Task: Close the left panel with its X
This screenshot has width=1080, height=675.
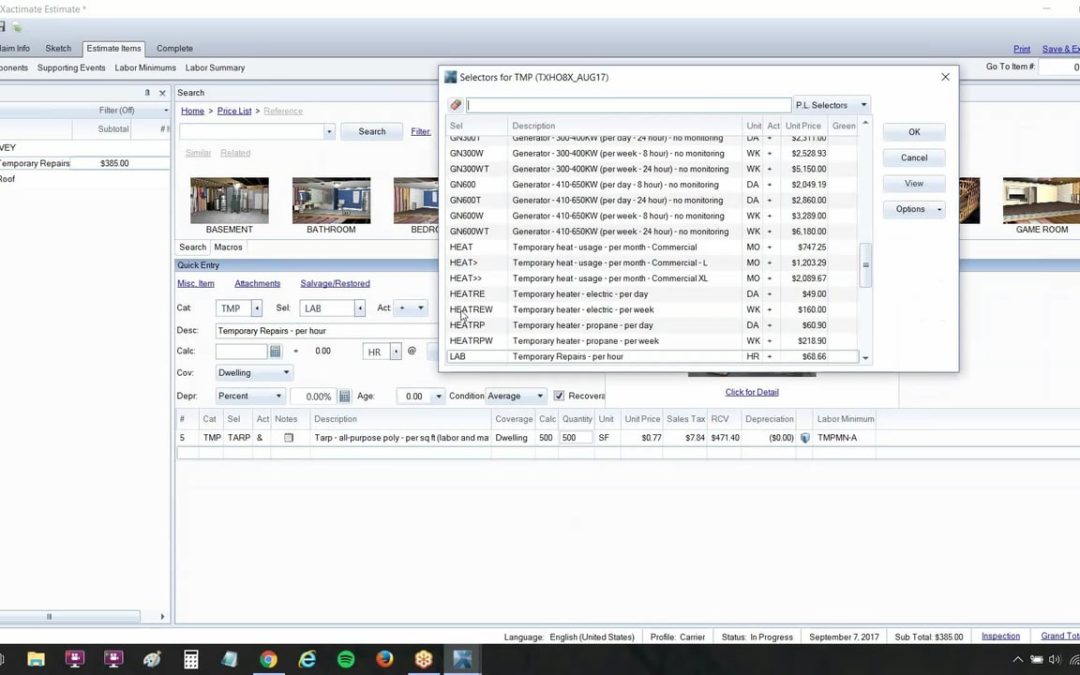Action: pos(163,93)
